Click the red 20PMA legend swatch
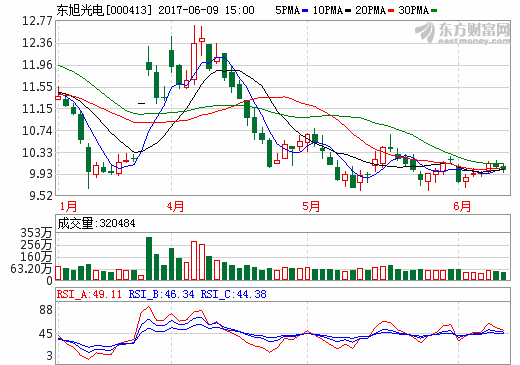 [x=391, y=11]
